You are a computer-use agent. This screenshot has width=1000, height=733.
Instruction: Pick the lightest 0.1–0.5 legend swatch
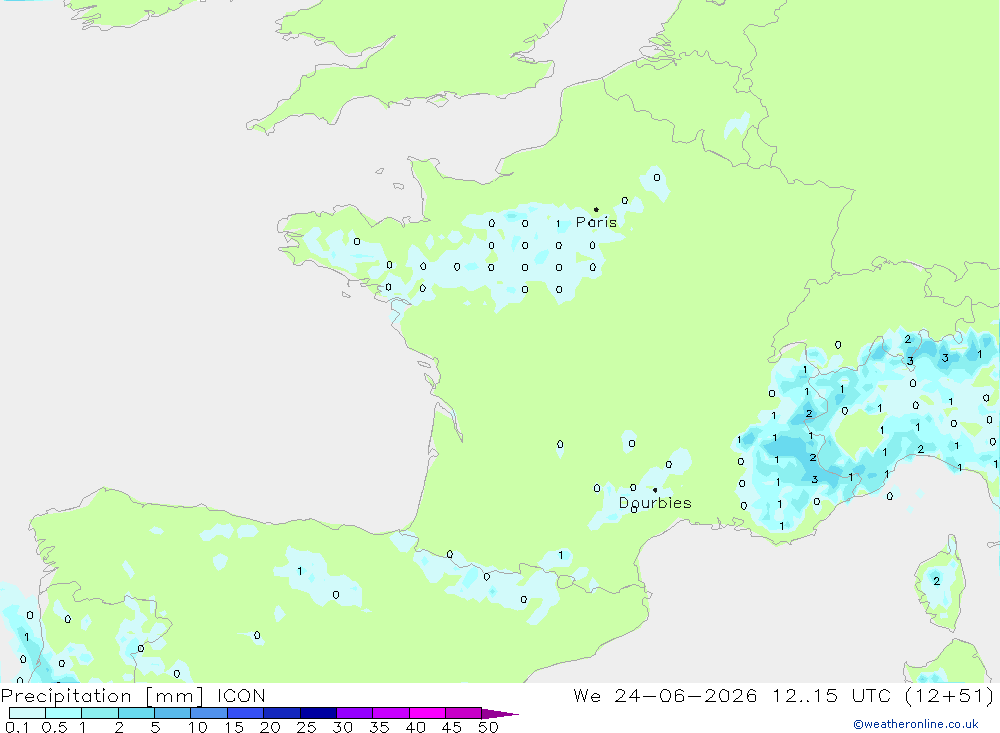coord(27,713)
